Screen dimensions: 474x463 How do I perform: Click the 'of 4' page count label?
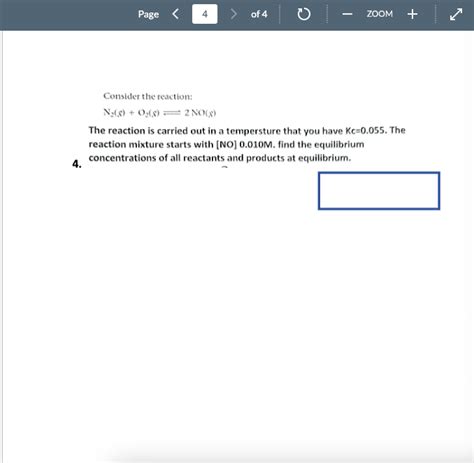[259, 14]
